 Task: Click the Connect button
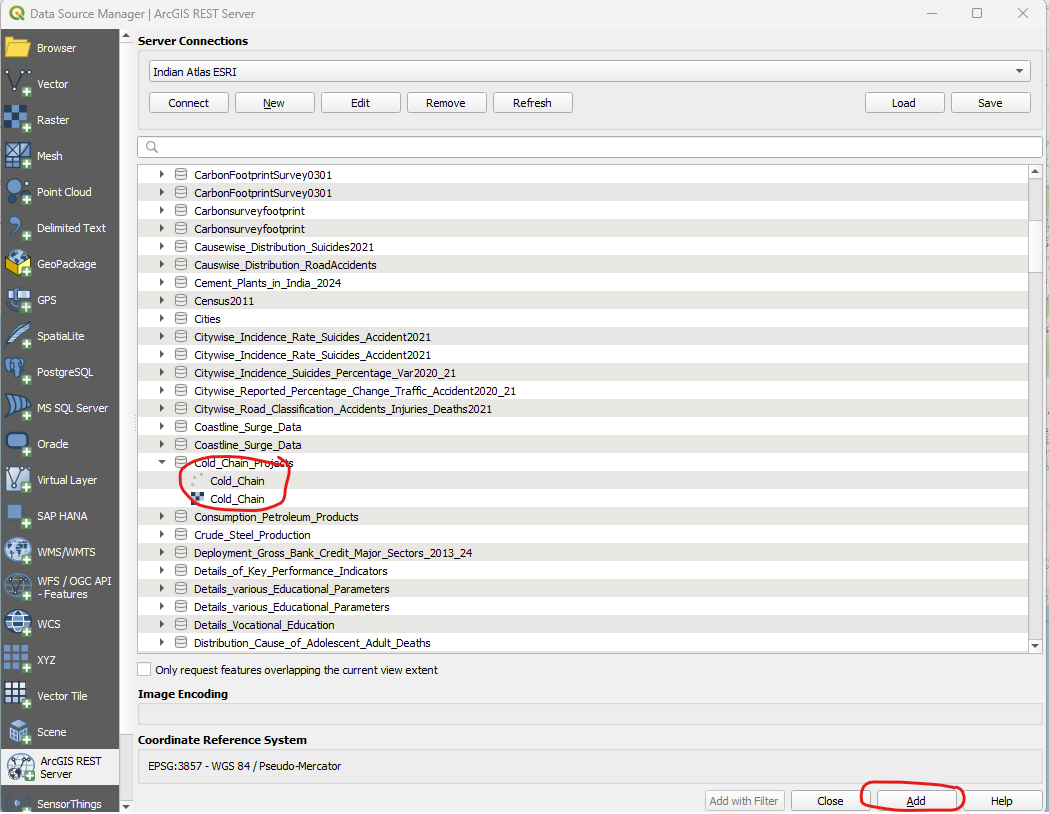coord(188,103)
